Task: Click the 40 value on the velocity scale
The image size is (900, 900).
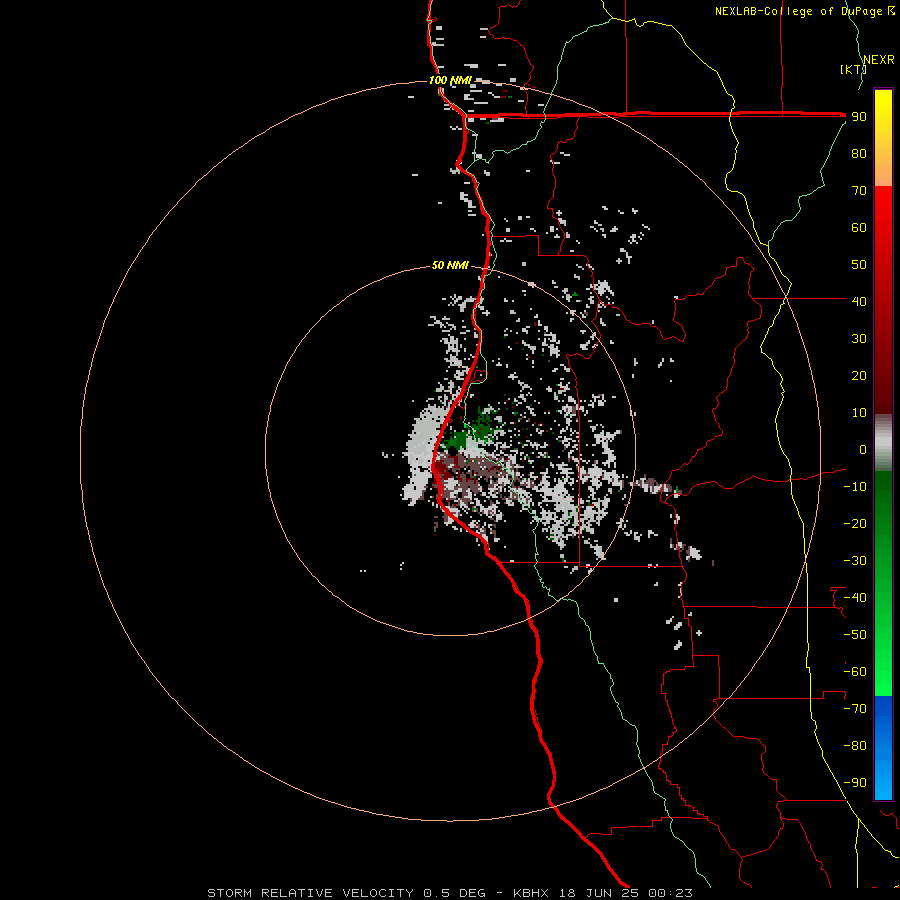Action: click(859, 301)
